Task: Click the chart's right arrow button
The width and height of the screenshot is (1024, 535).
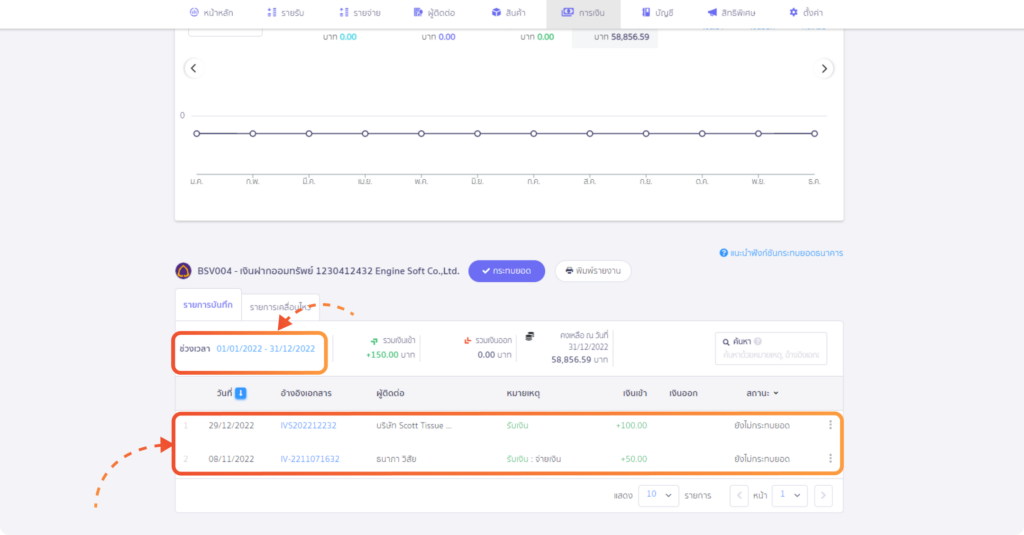Action: click(824, 68)
